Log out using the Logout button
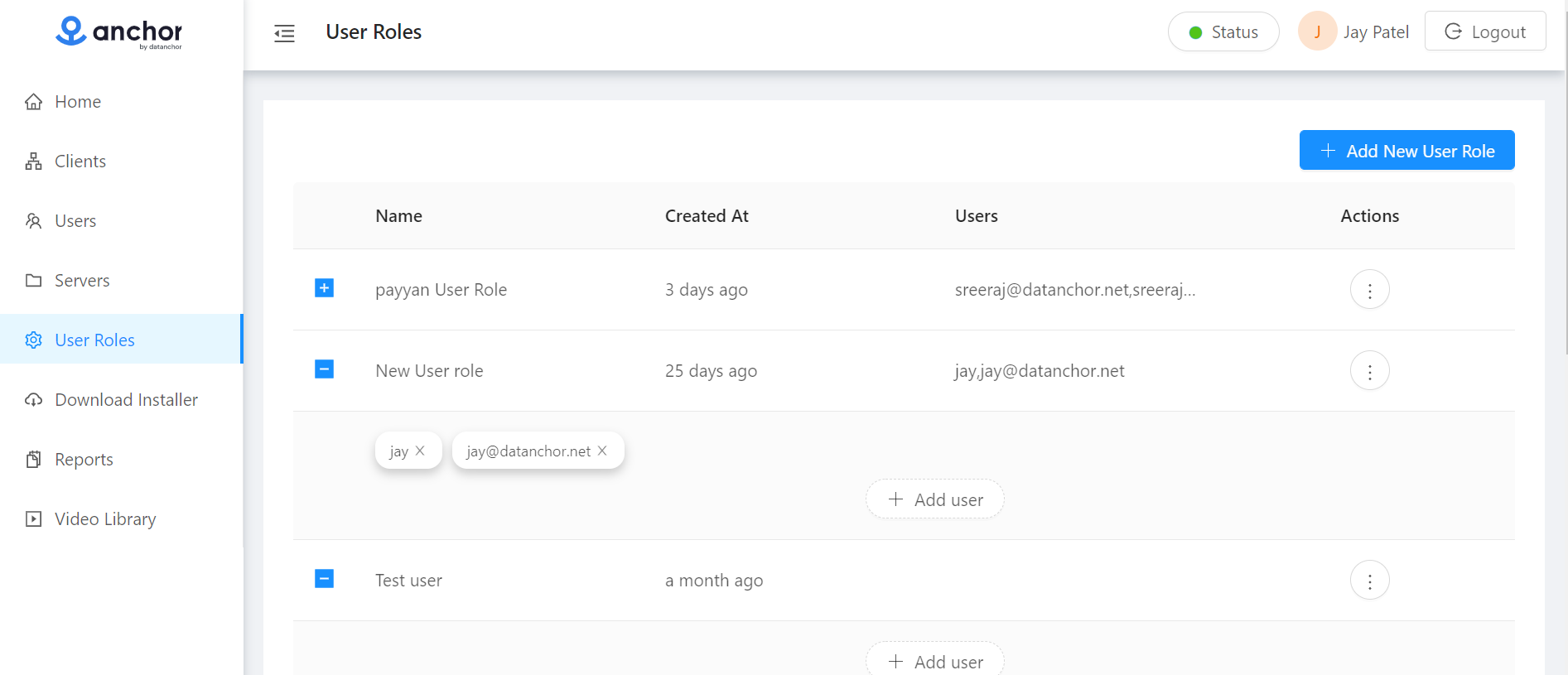Image resolution: width=1568 pixels, height=675 pixels. tap(1484, 31)
